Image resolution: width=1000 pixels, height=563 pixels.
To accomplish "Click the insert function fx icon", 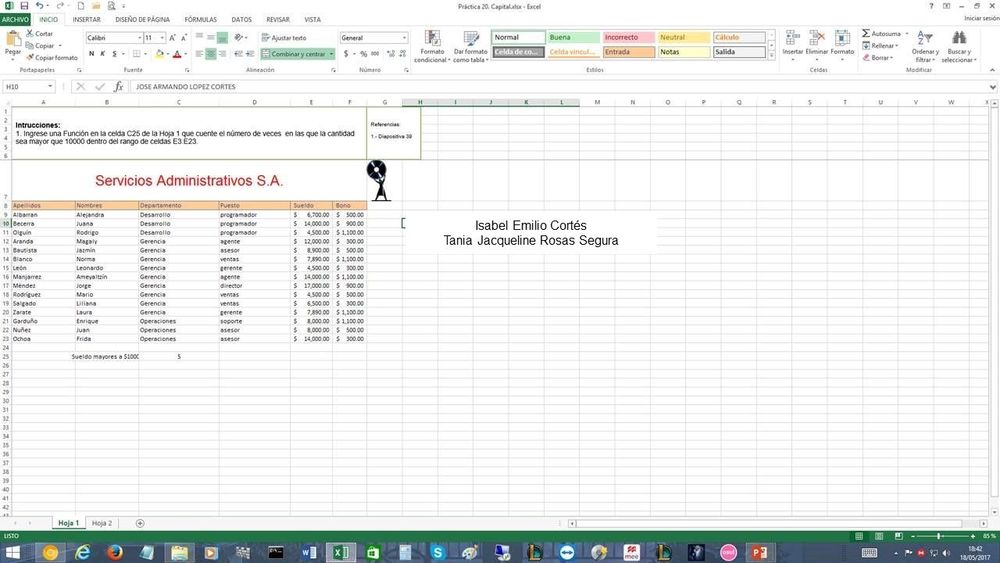I will 118,87.
